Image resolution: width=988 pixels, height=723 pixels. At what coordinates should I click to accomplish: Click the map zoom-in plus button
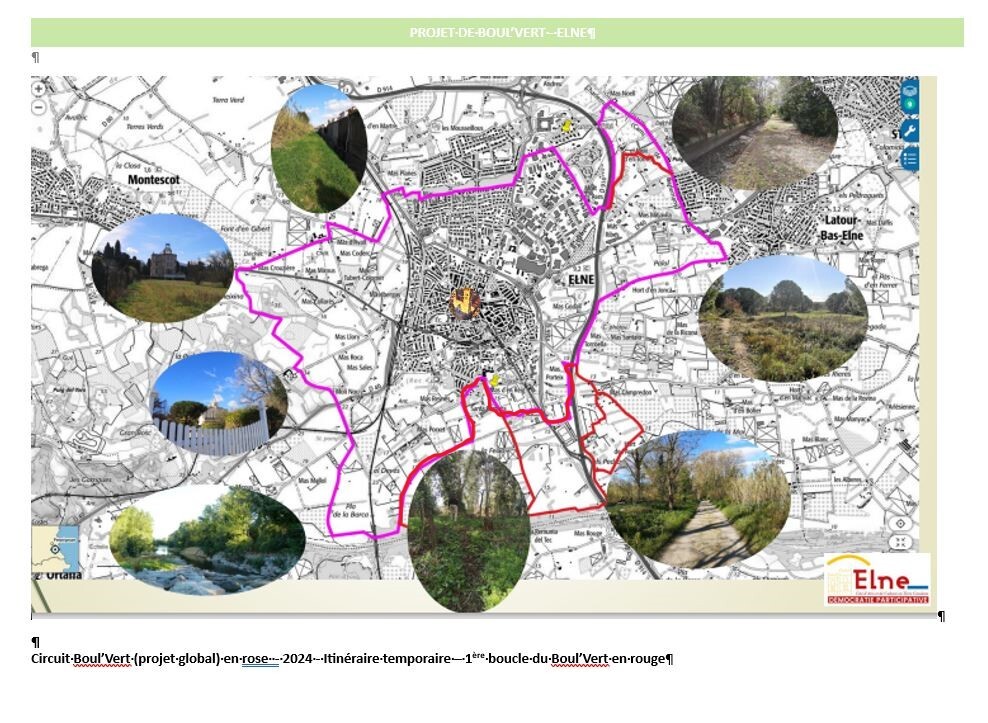(39, 89)
